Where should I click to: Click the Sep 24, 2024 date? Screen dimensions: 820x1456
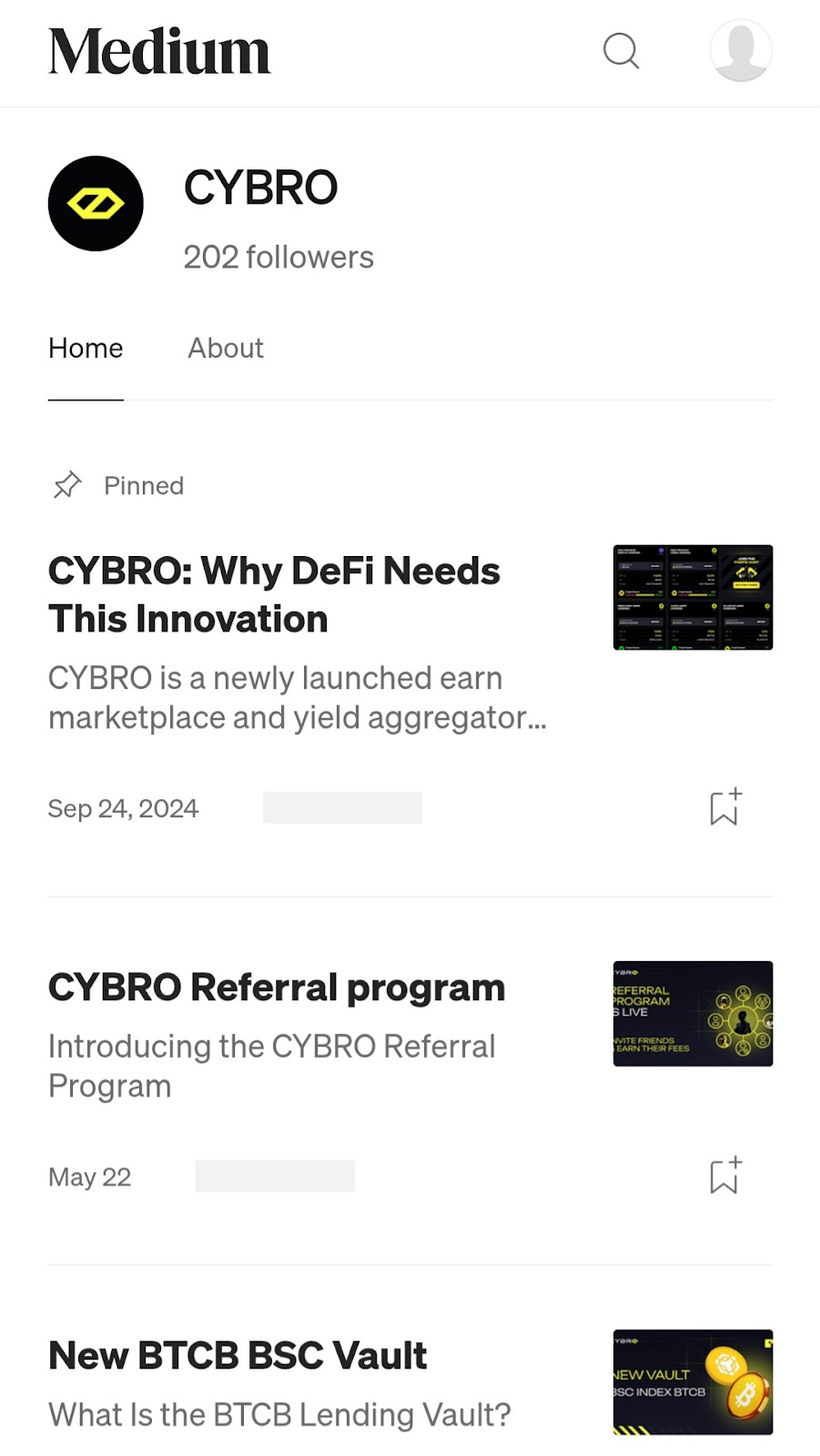coord(123,808)
